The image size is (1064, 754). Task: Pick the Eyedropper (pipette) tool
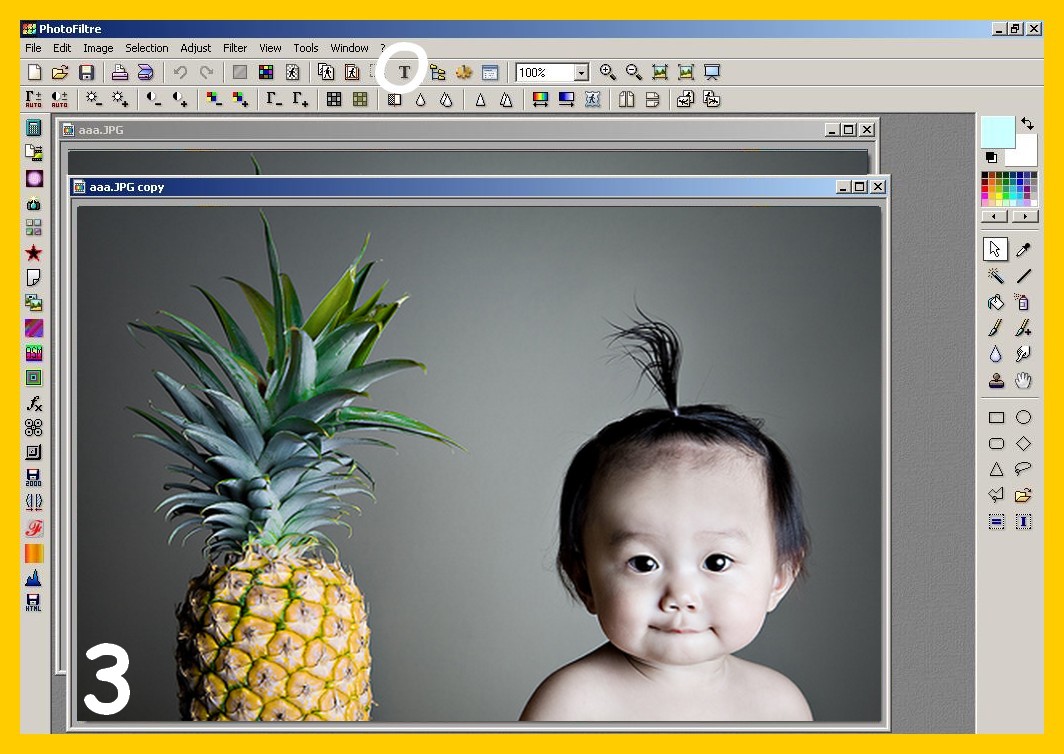coord(1023,249)
